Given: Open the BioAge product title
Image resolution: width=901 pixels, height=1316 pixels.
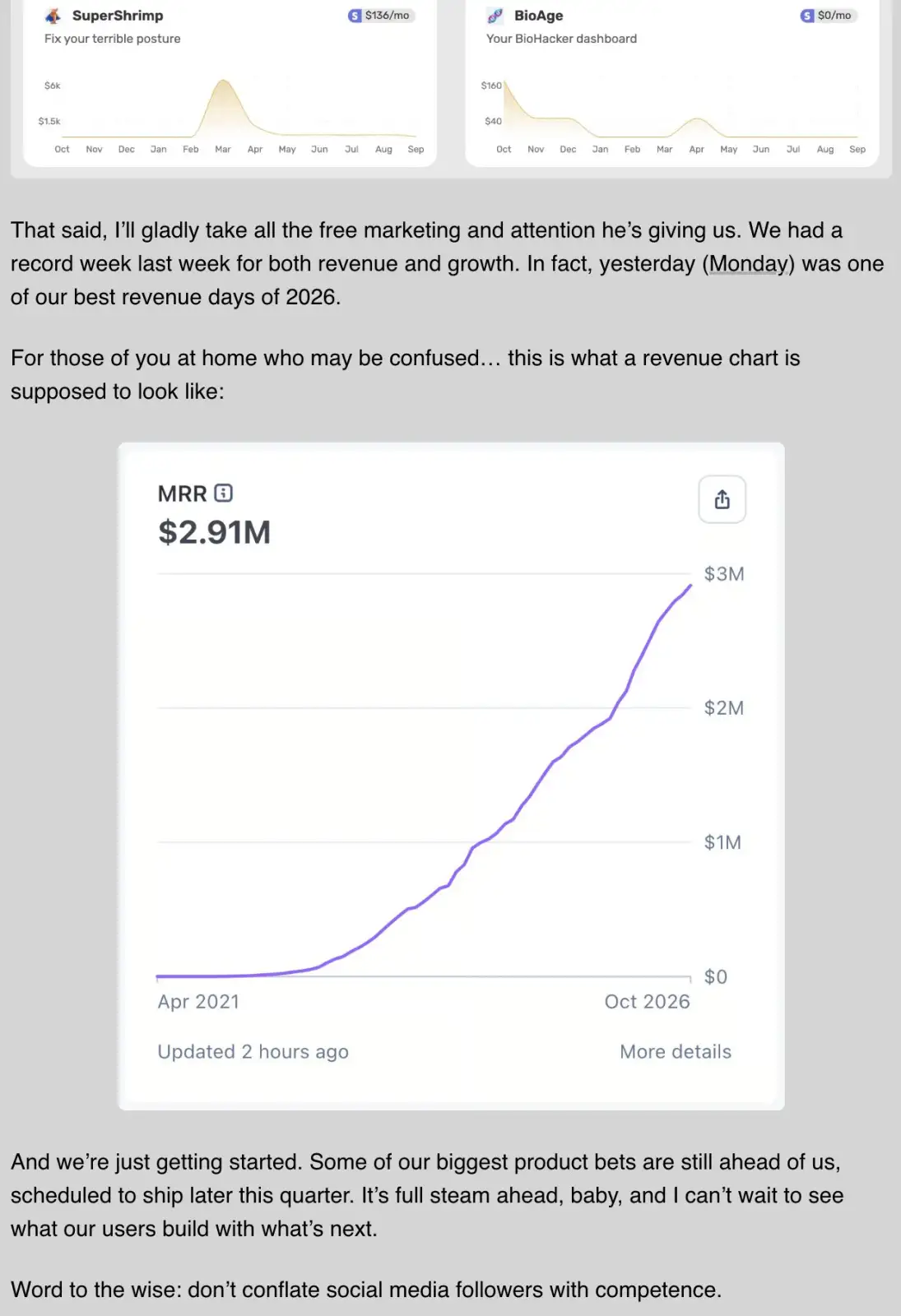Looking at the screenshot, I should point(539,16).
